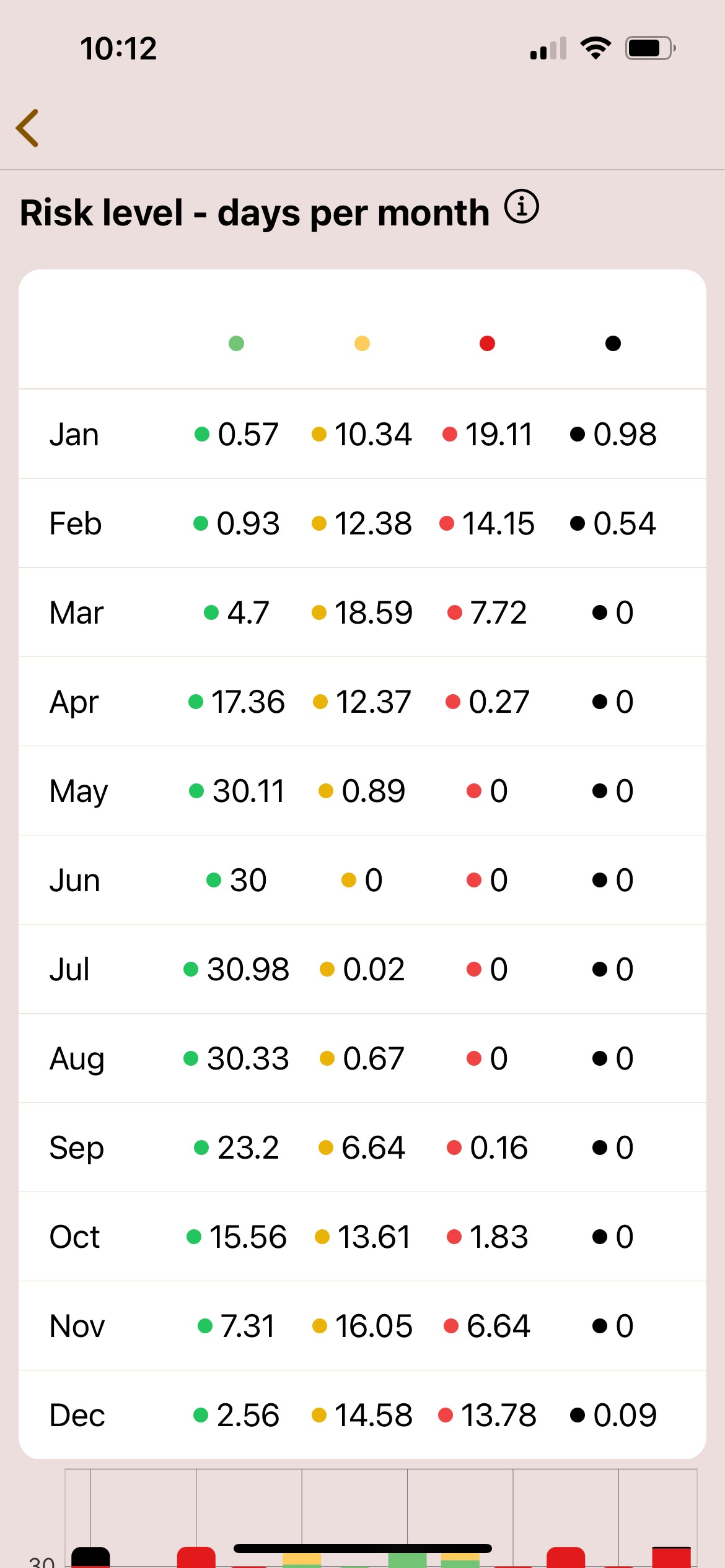Tap the battery status icon

point(649,48)
